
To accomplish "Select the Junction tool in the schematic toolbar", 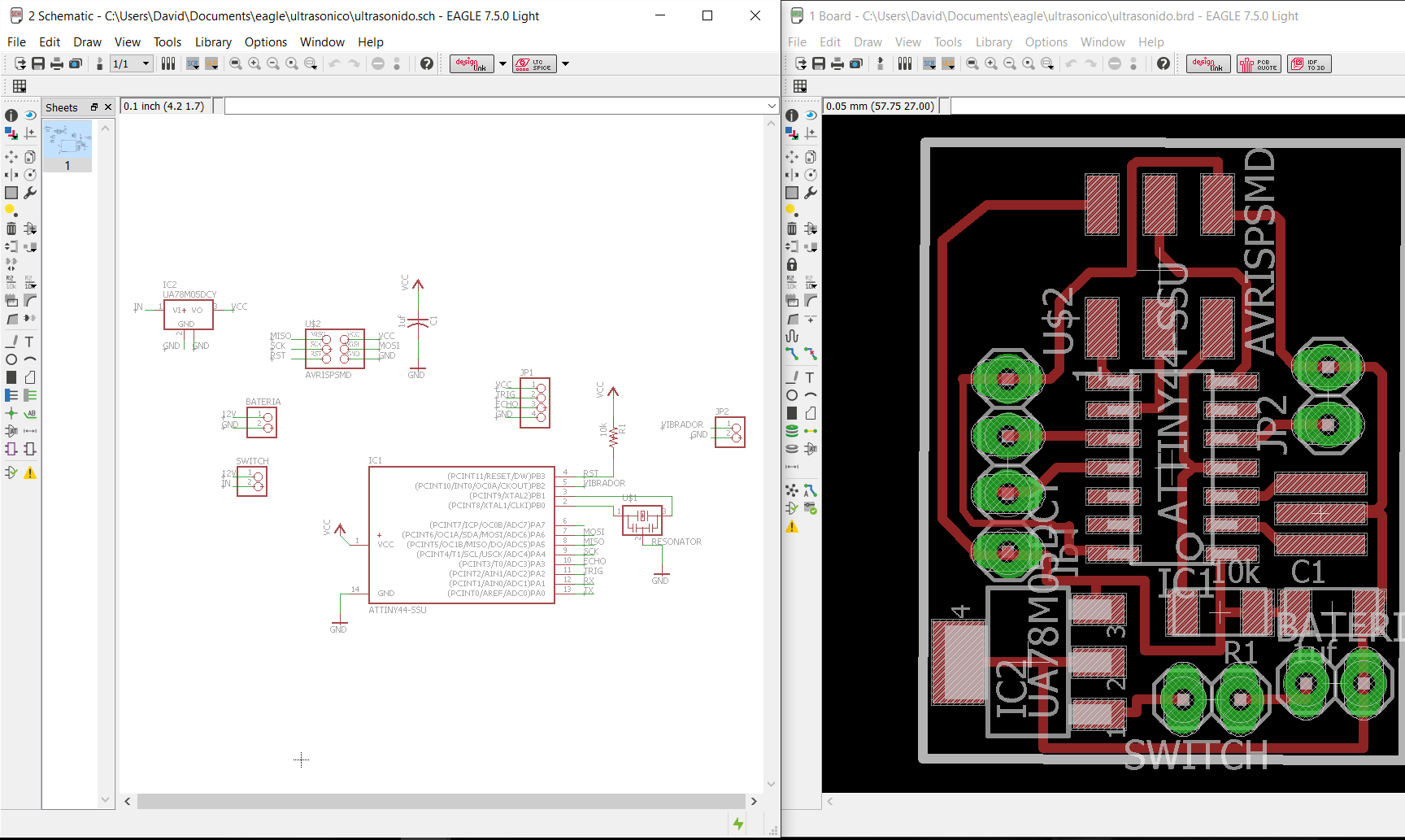I will (x=11, y=413).
